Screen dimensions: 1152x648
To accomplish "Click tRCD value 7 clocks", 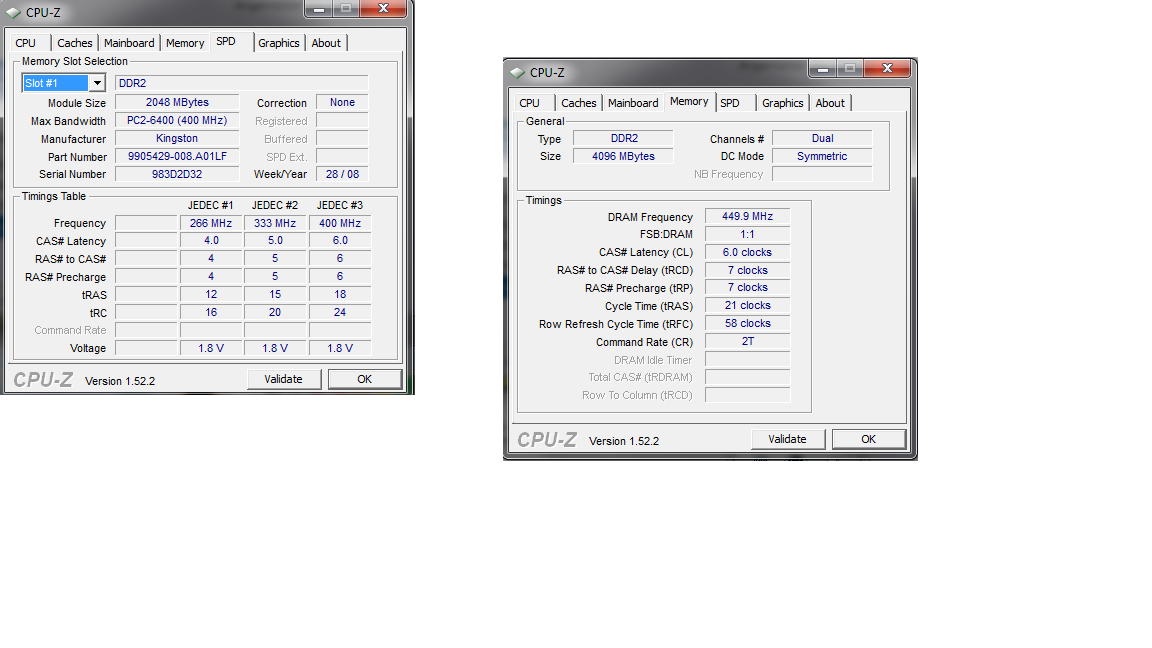I will tap(747, 270).
